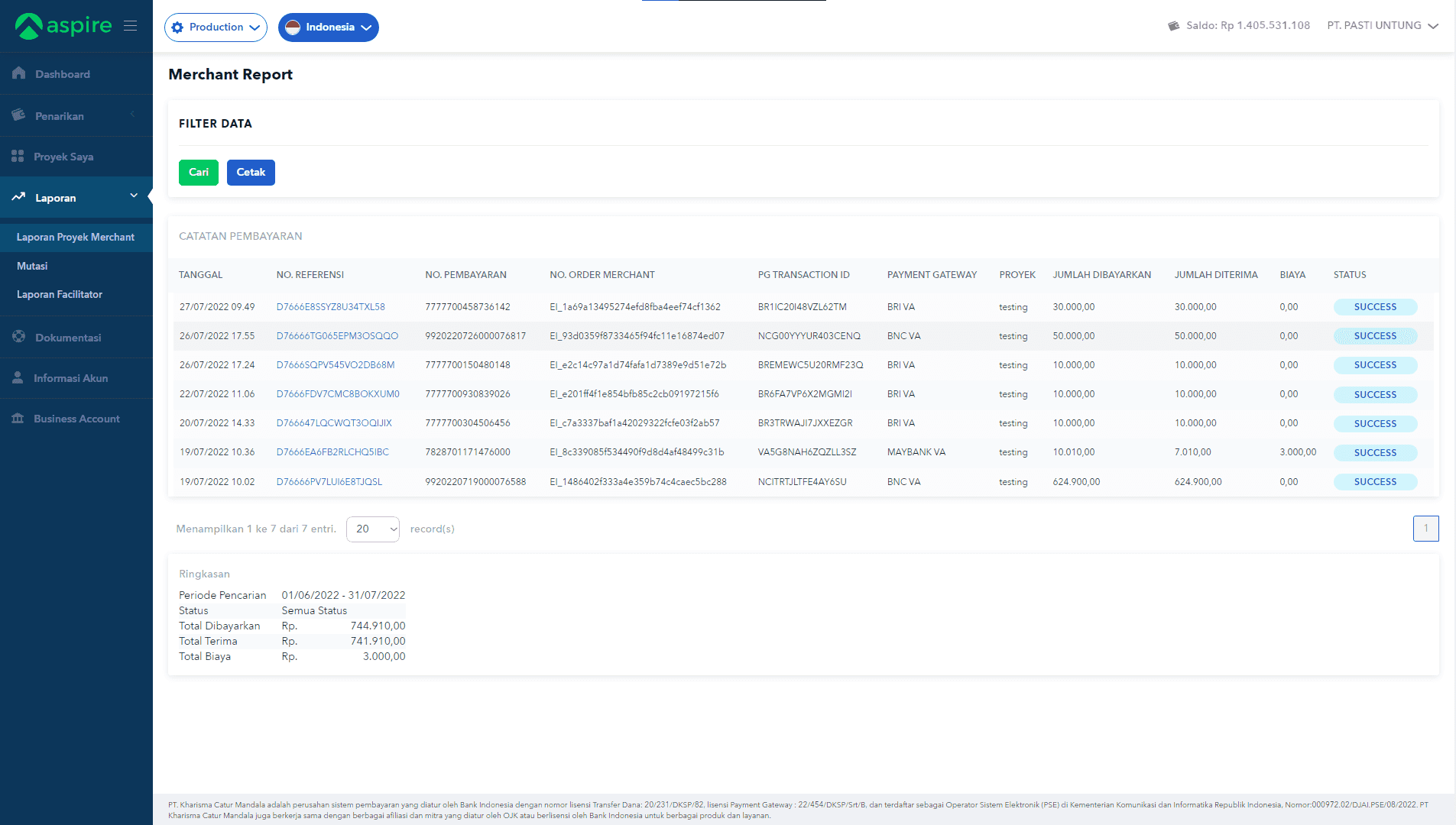The image size is (1456, 825).
Task: Open the Penarikan menu item
Action: pos(76,116)
